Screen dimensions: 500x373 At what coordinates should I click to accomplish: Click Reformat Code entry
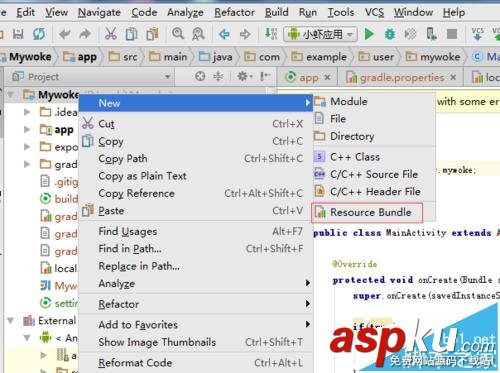195,363
